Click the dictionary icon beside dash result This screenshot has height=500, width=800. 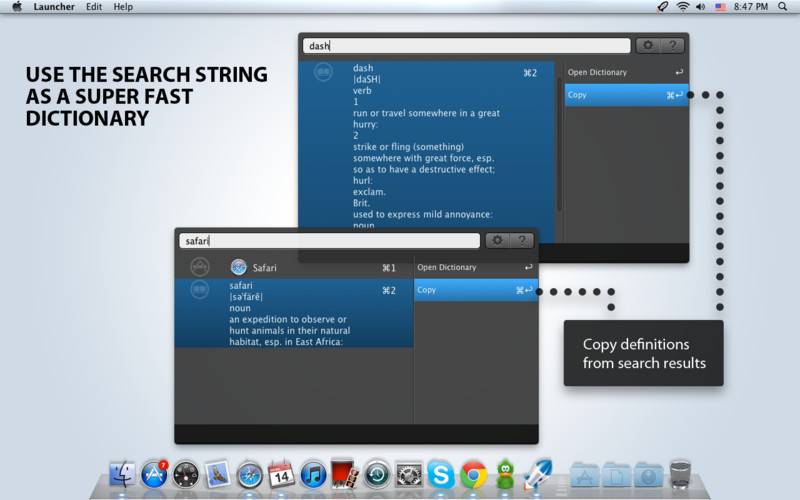tap(323, 72)
